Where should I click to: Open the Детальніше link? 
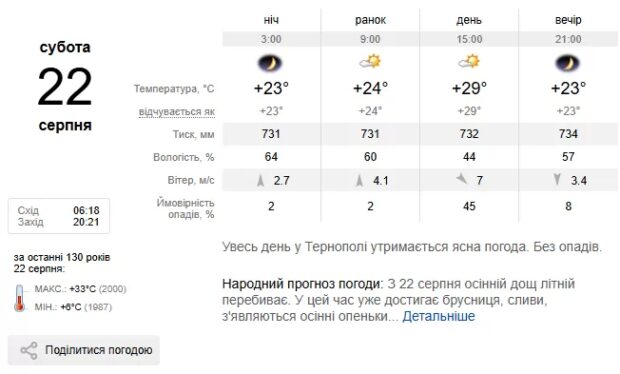[x=439, y=316]
